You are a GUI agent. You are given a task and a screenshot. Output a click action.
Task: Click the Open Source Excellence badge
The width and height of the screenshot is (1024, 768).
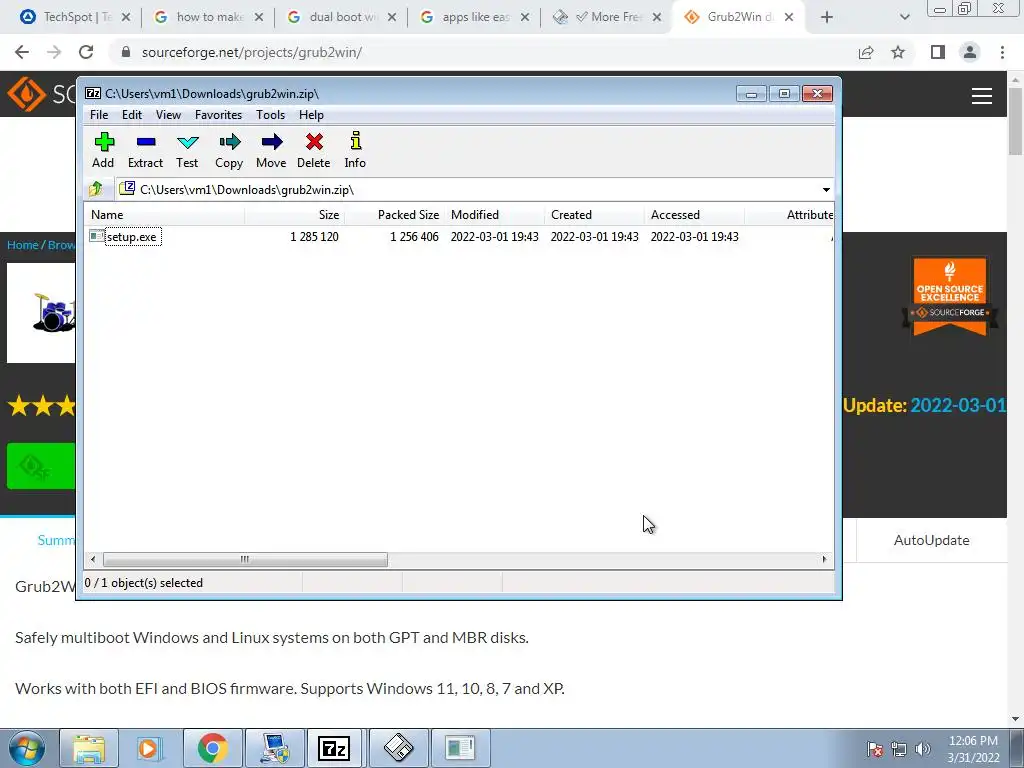(x=950, y=296)
